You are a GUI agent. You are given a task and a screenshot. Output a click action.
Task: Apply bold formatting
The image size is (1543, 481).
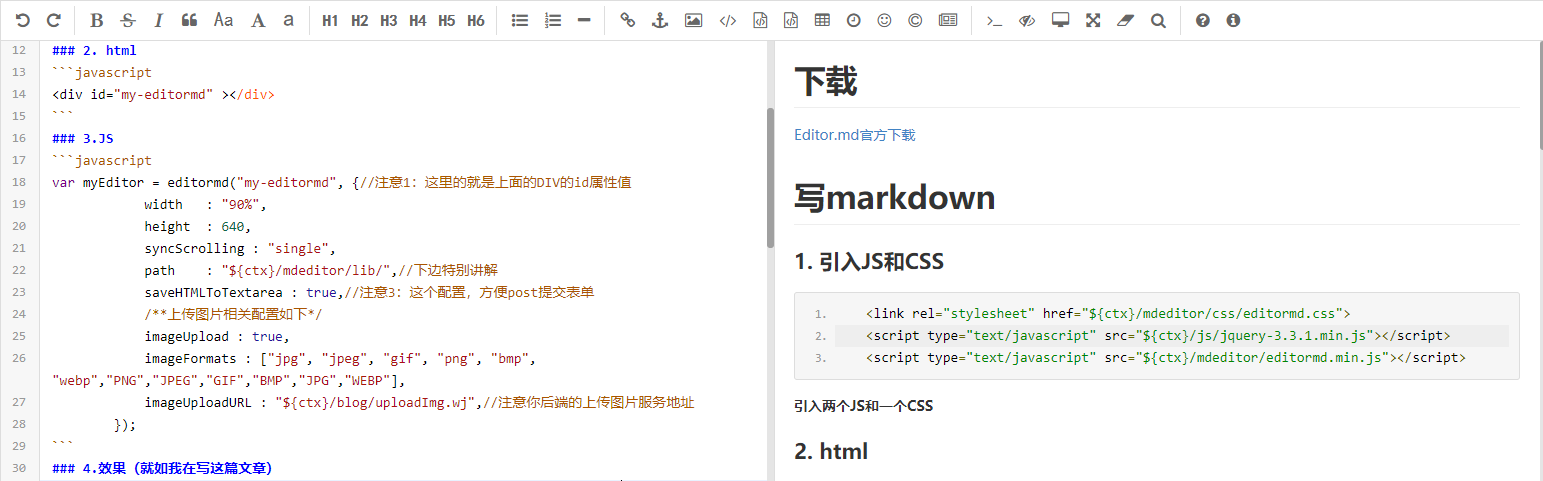(97, 20)
